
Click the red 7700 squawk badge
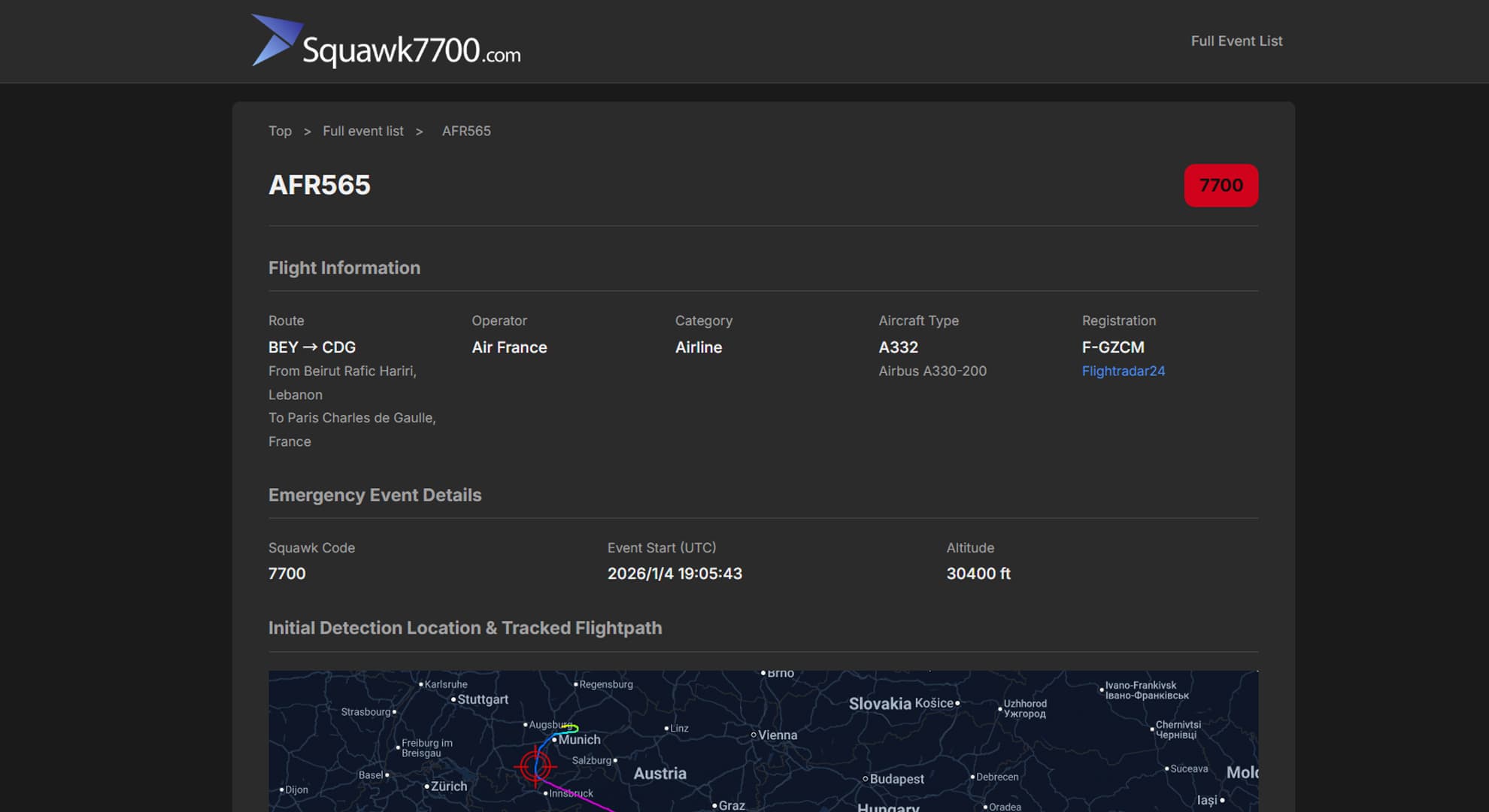click(x=1220, y=185)
